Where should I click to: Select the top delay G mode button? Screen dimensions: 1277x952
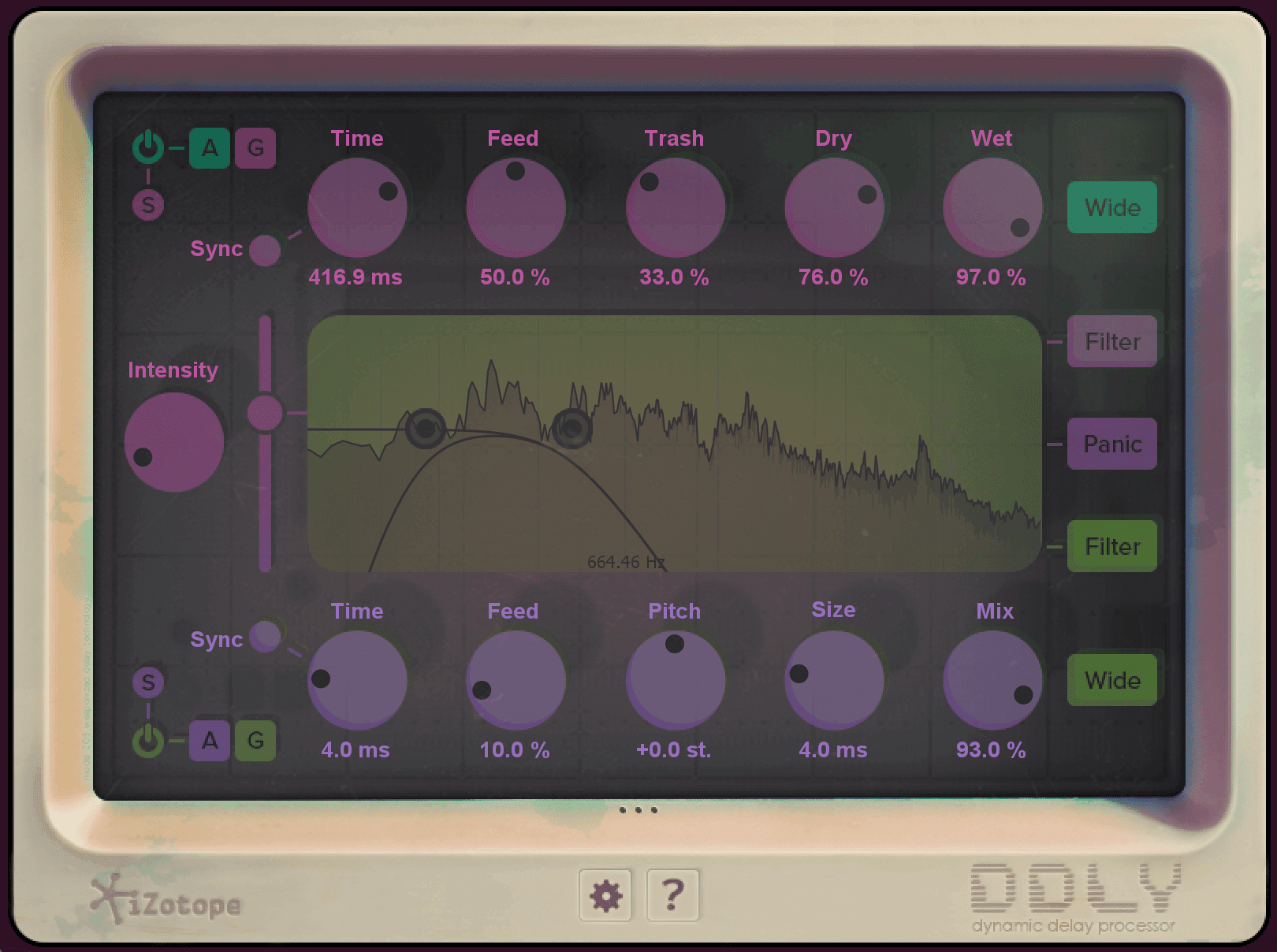coord(255,148)
